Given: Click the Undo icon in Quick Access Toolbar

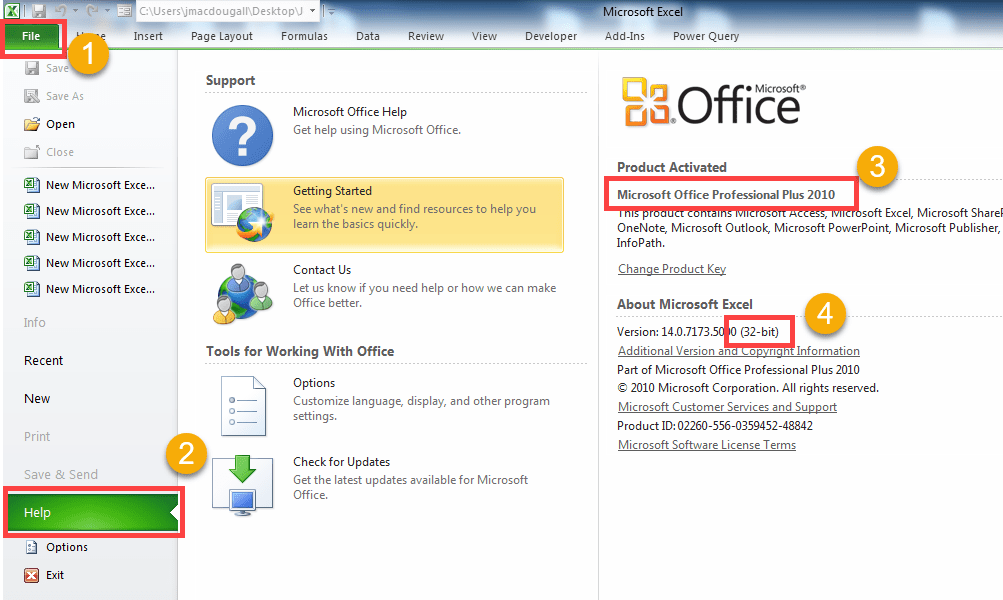Looking at the screenshot, I should click(61, 11).
